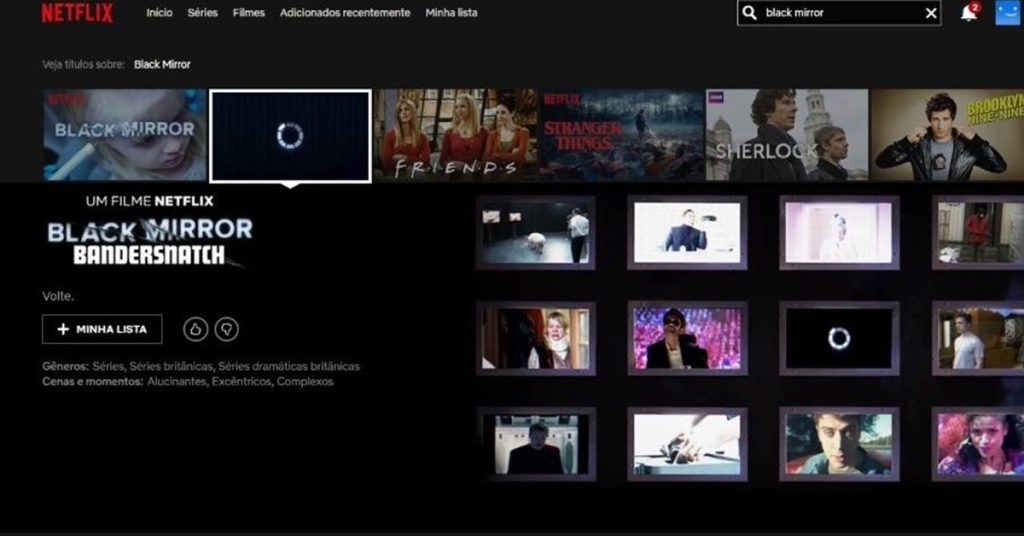This screenshot has height=536, width=1024.
Task: Open the Séries menu item
Action: pos(202,12)
